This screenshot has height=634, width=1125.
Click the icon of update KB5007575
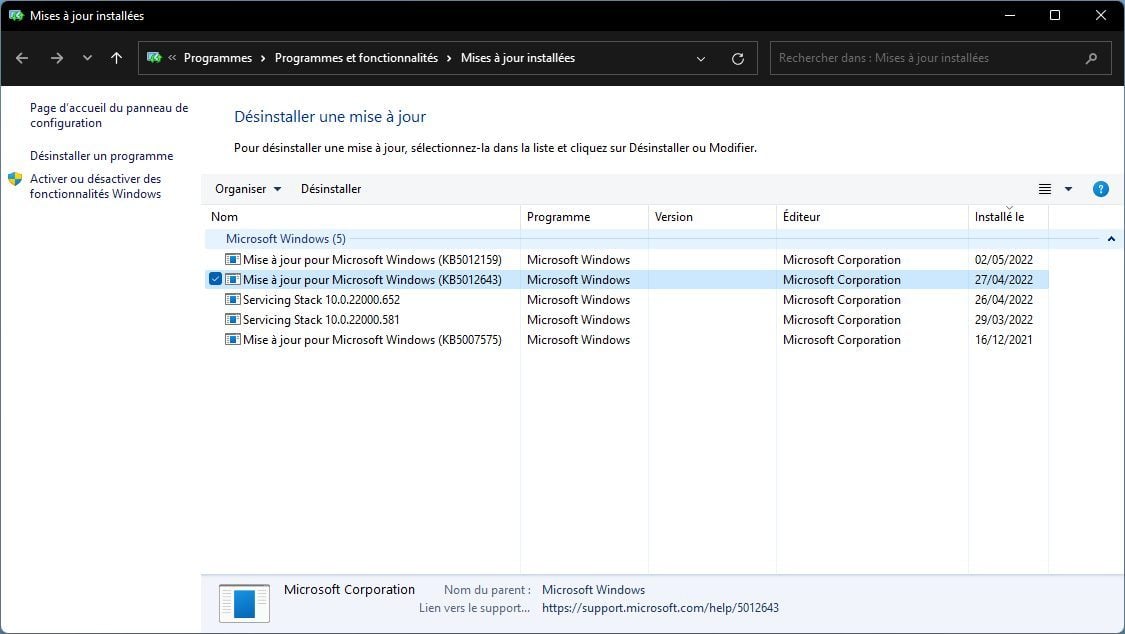232,340
